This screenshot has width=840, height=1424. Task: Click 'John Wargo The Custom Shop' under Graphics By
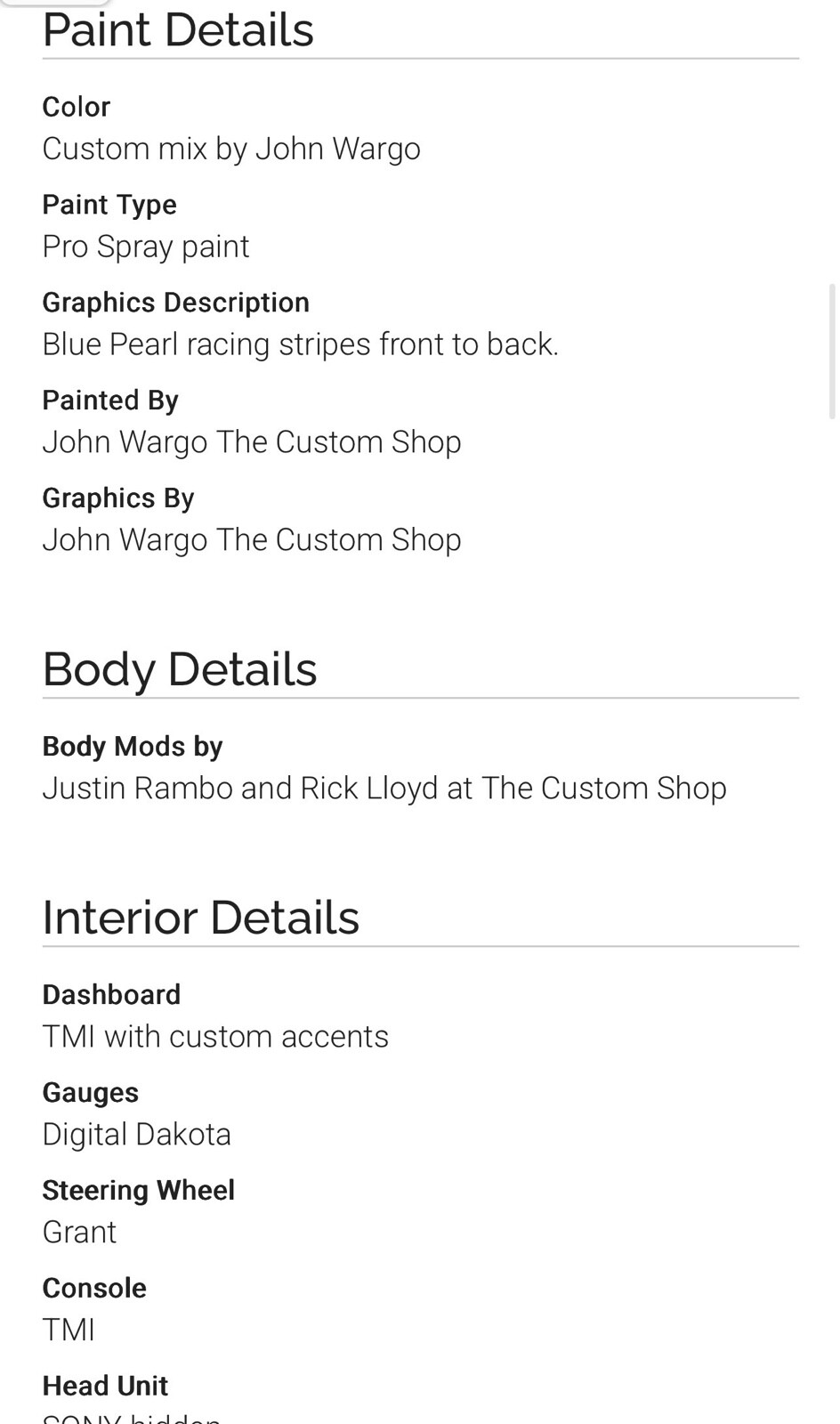pyautogui.click(x=252, y=540)
